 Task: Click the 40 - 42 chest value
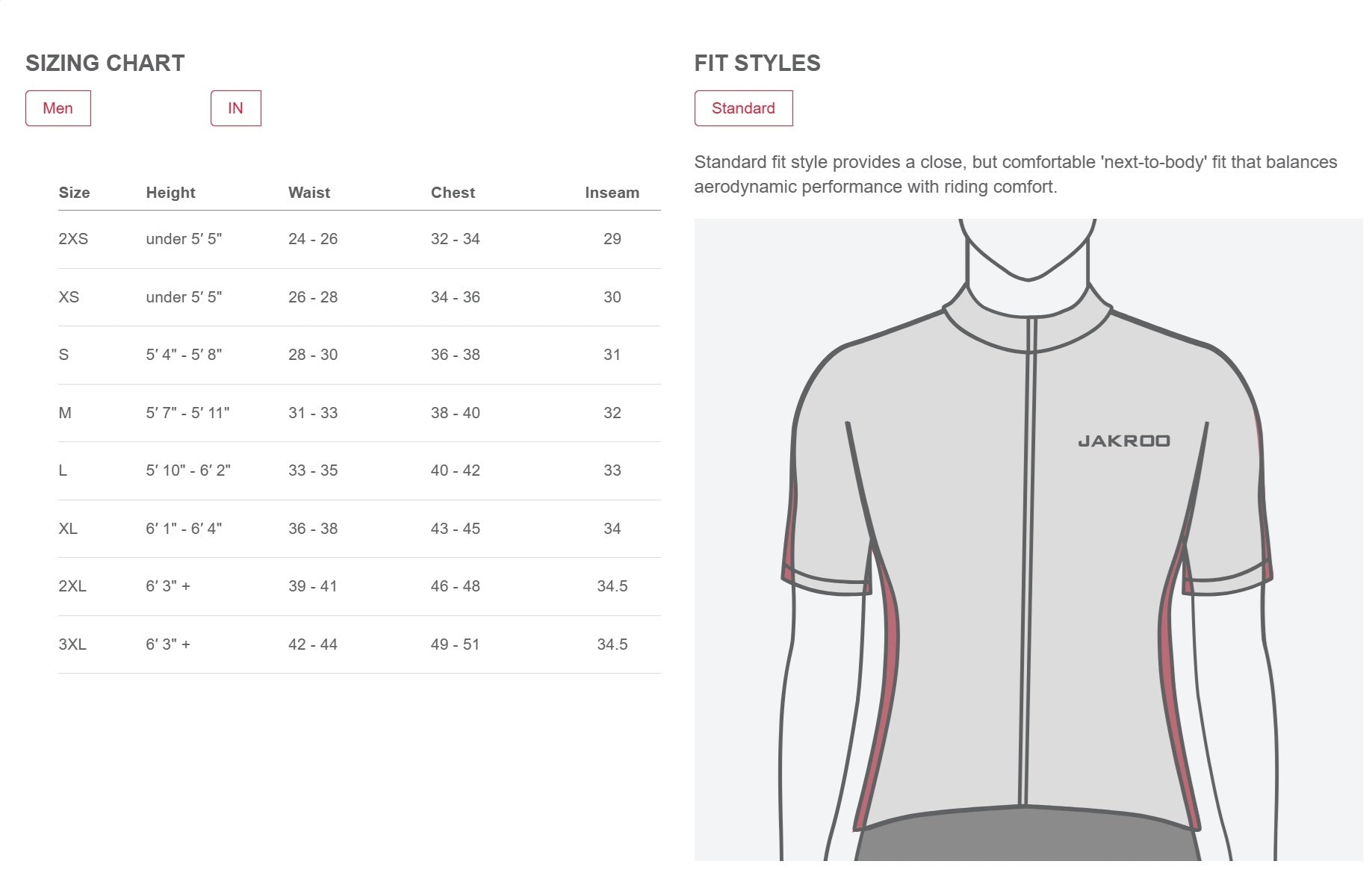(455, 470)
